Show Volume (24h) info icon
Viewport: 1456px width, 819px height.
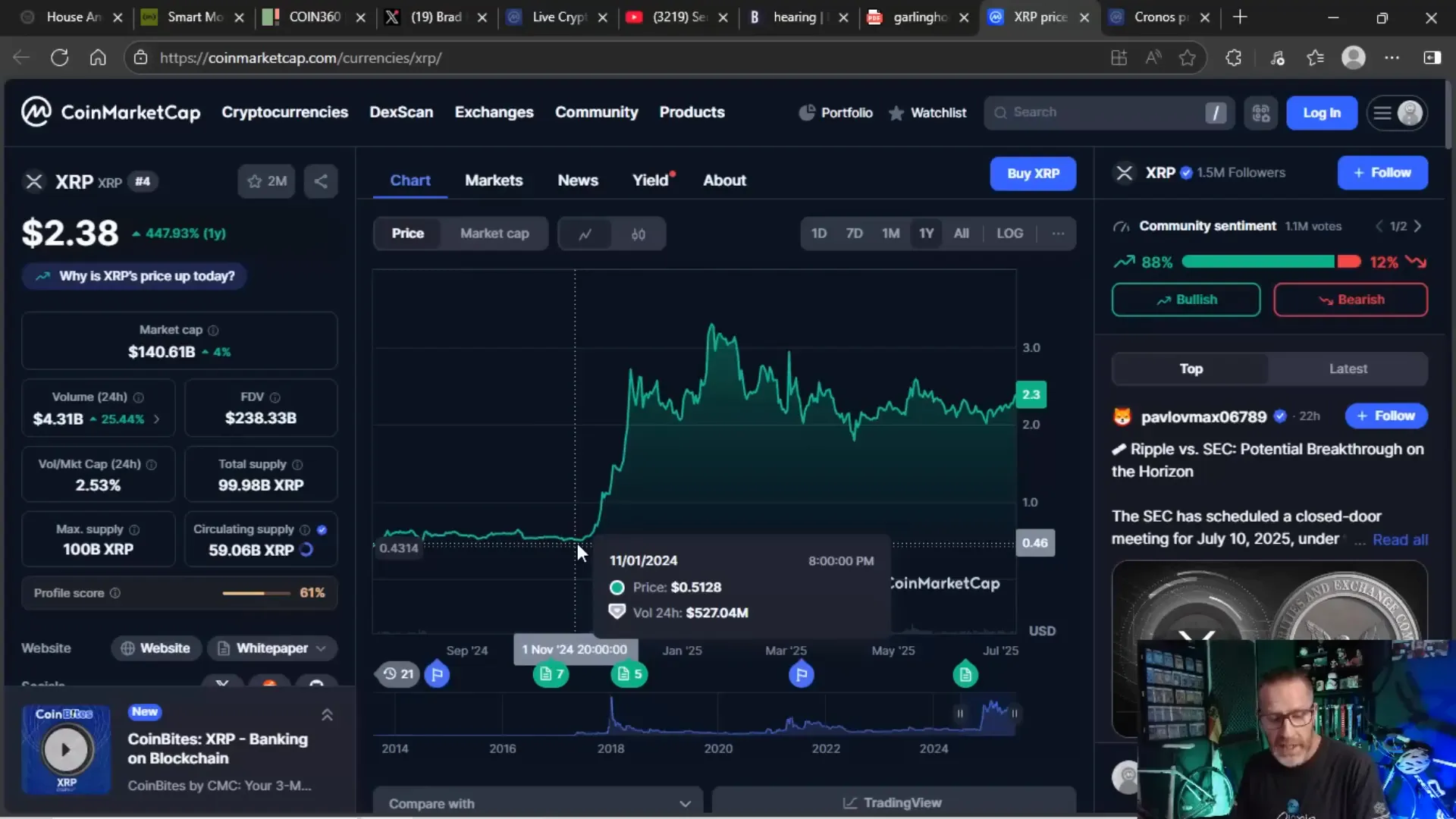pos(139,397)
